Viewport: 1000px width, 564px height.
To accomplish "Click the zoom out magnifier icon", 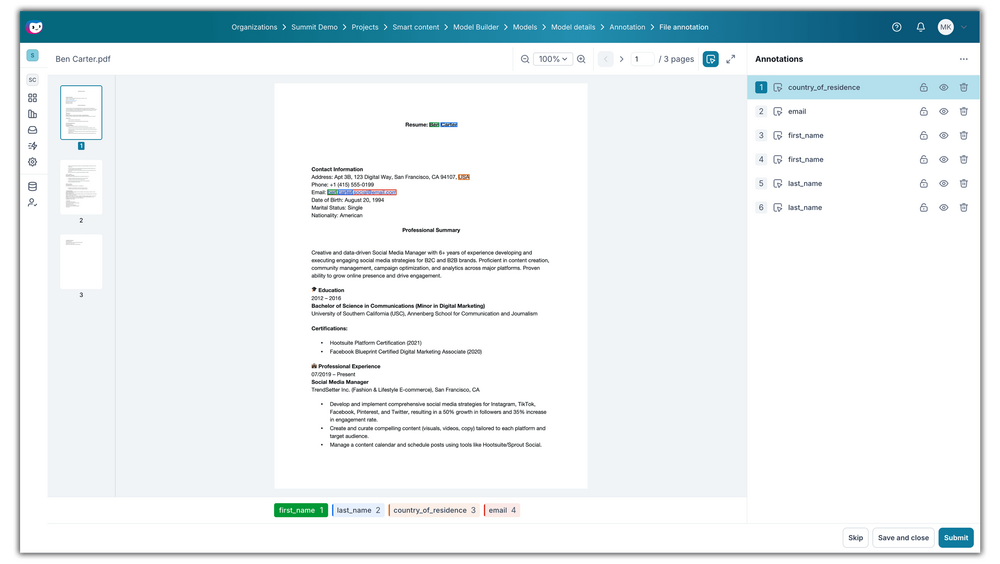I will (x=525, y=59).
